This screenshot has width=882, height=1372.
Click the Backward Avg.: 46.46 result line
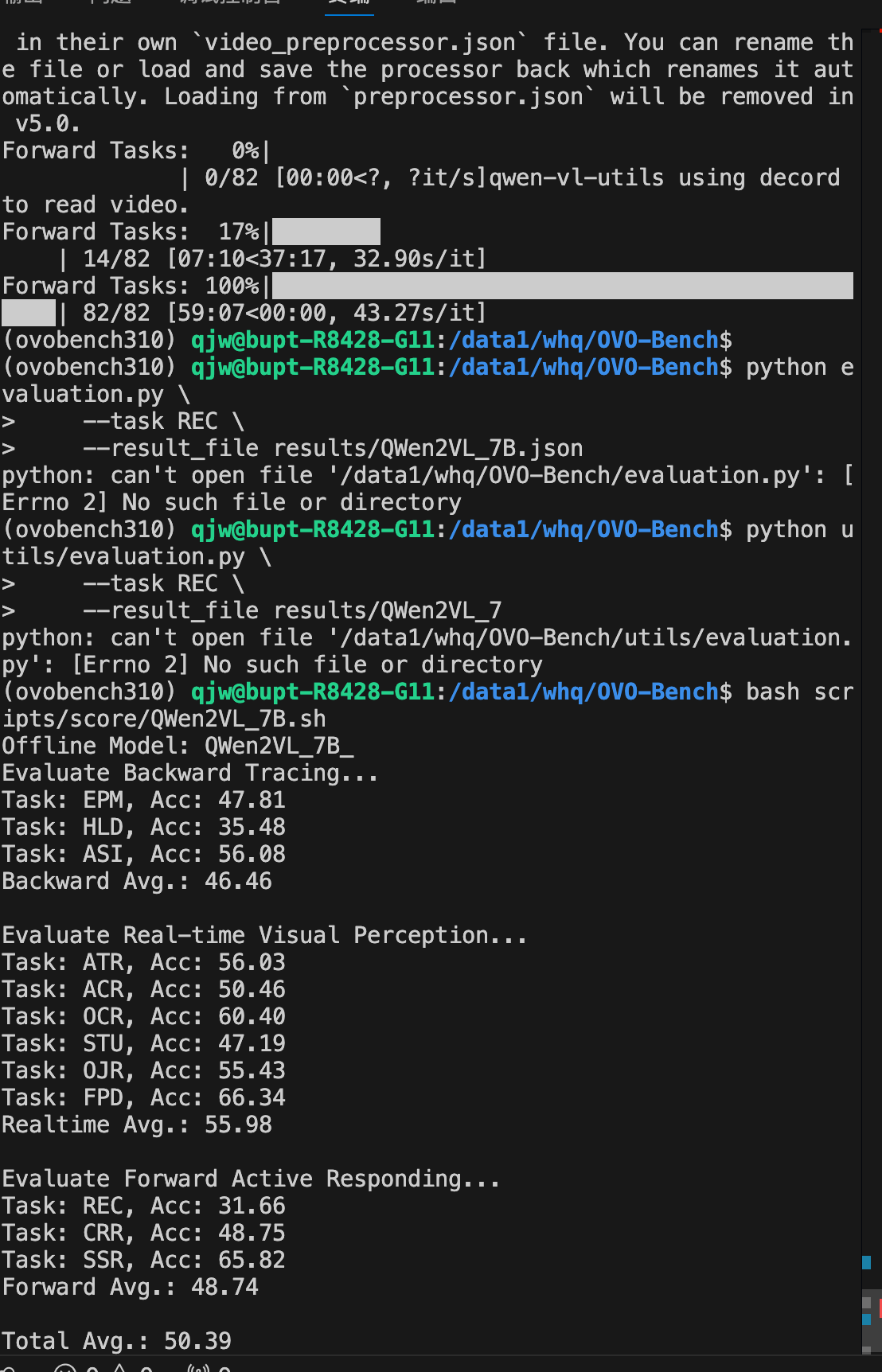pos(137,881)
